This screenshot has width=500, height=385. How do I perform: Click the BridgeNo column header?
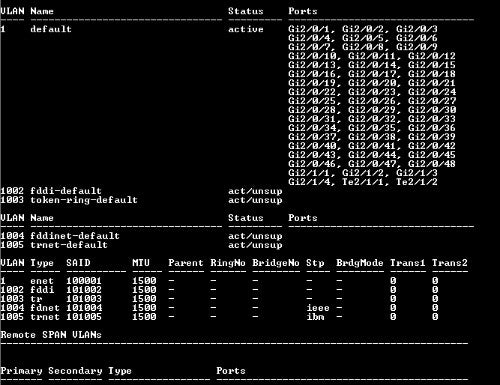pyautogui.click(x=276, y=263)
